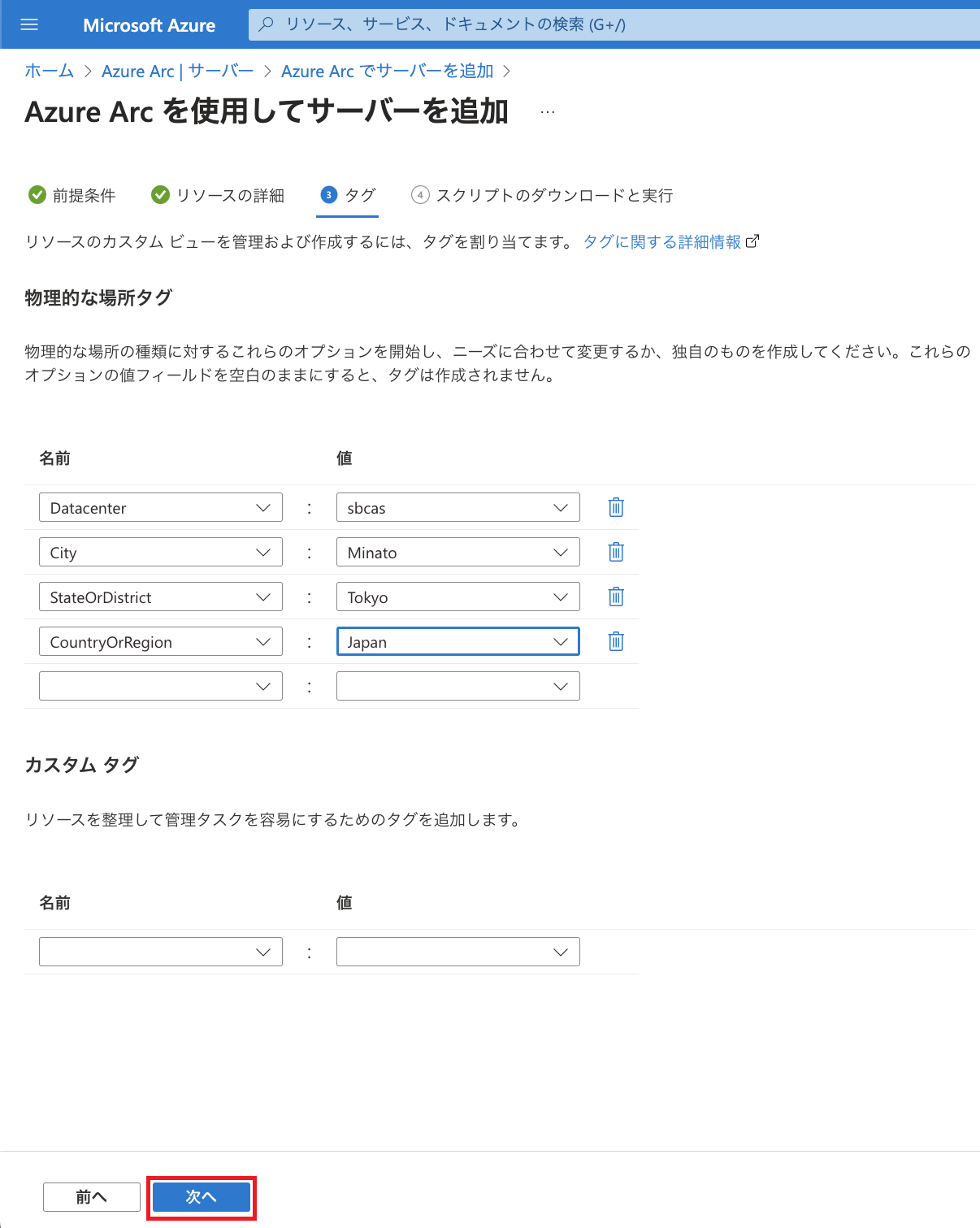Click the 物理的な場所タグ heading
980x1228 pixels.
pos(98,298)
